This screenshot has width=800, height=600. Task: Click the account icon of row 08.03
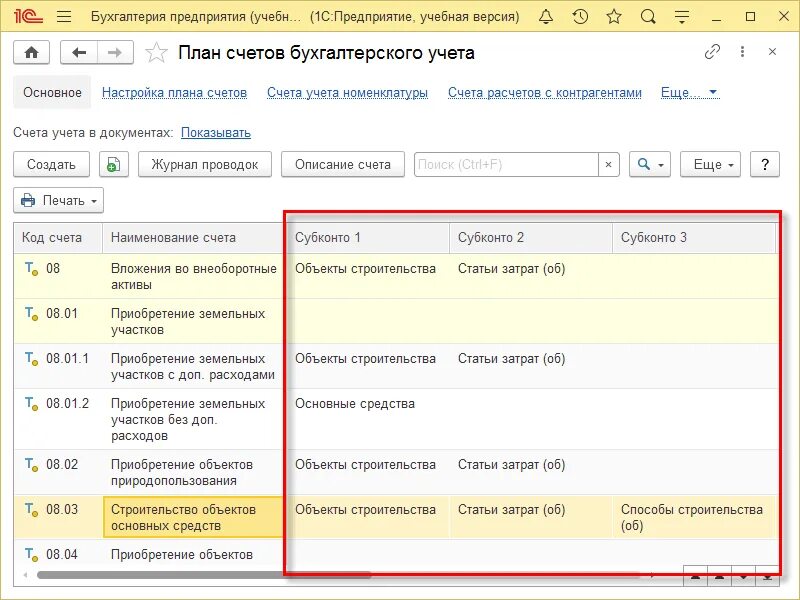(32, 510)
